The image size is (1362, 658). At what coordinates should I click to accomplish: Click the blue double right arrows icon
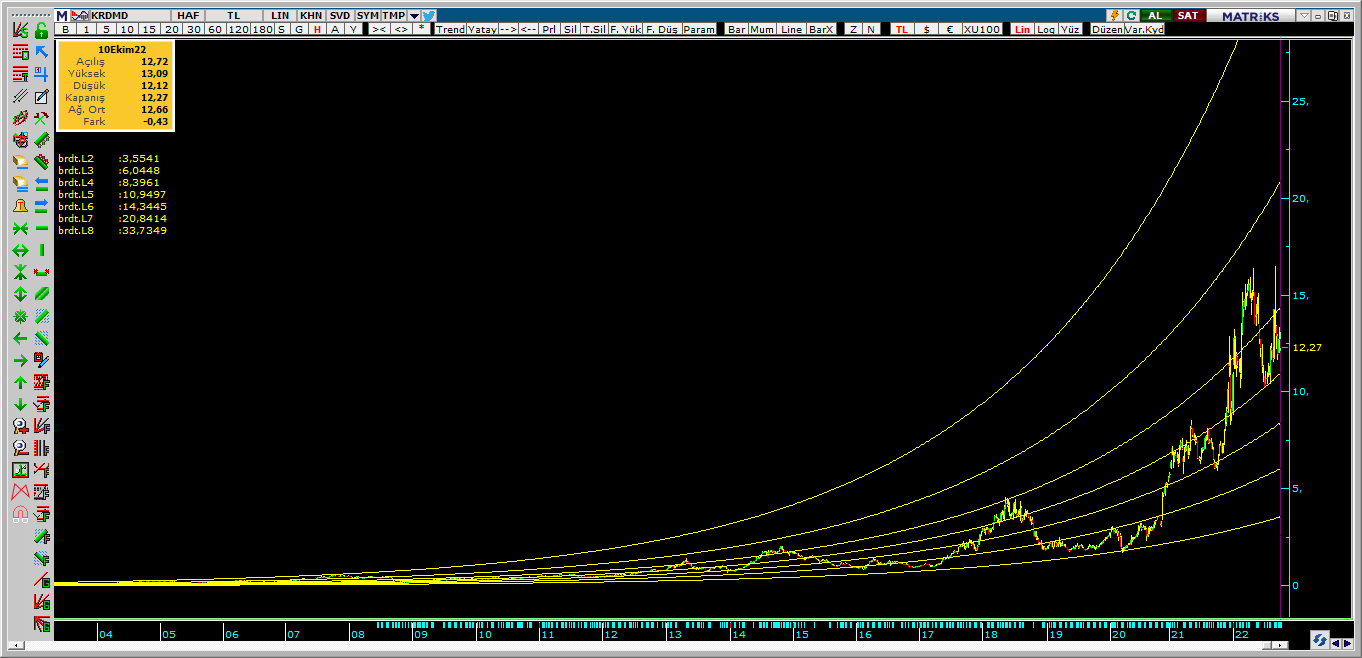point(41,206)
